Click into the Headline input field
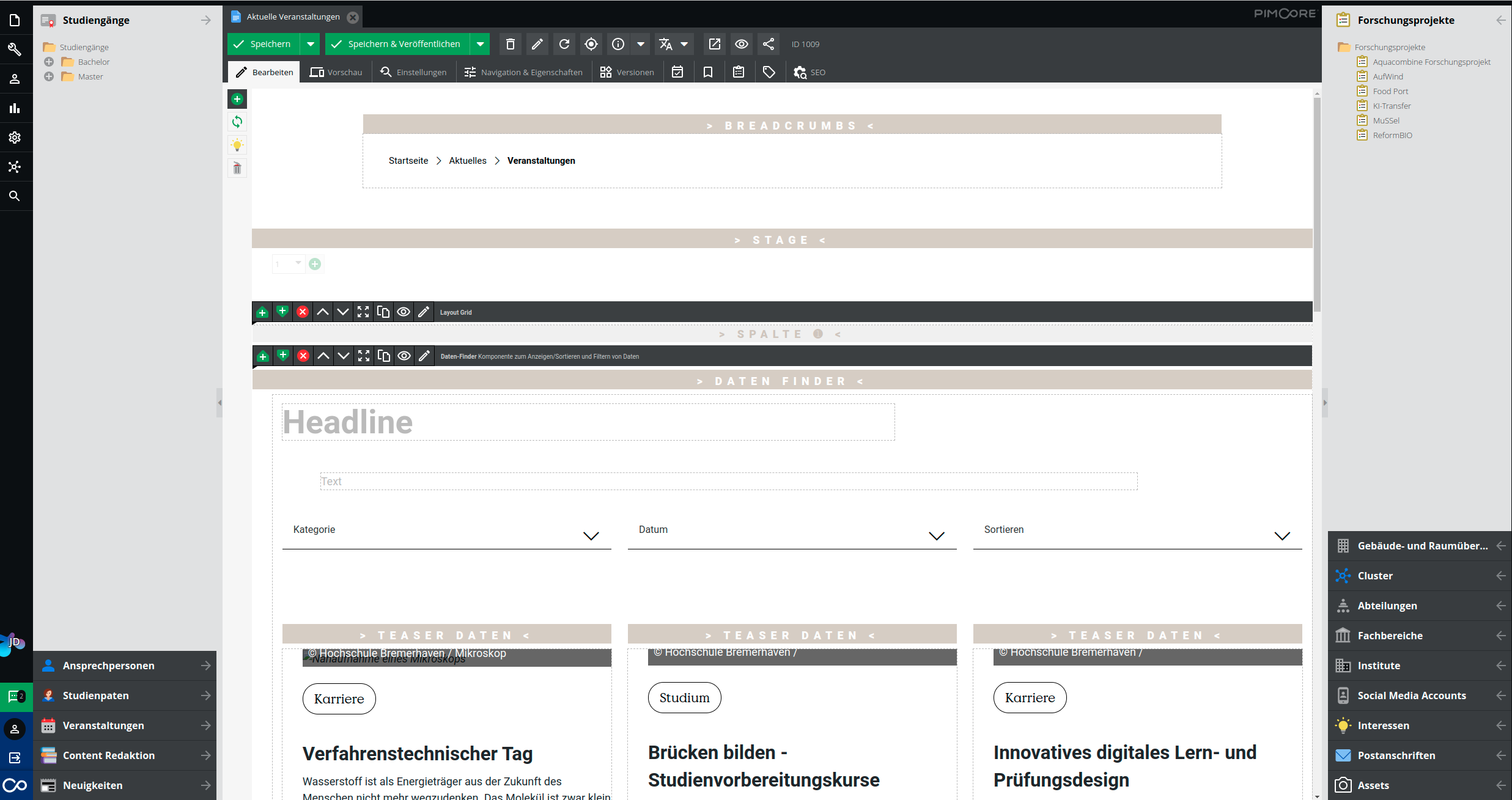Screen dimensions: 1512x800 (587, 422)
